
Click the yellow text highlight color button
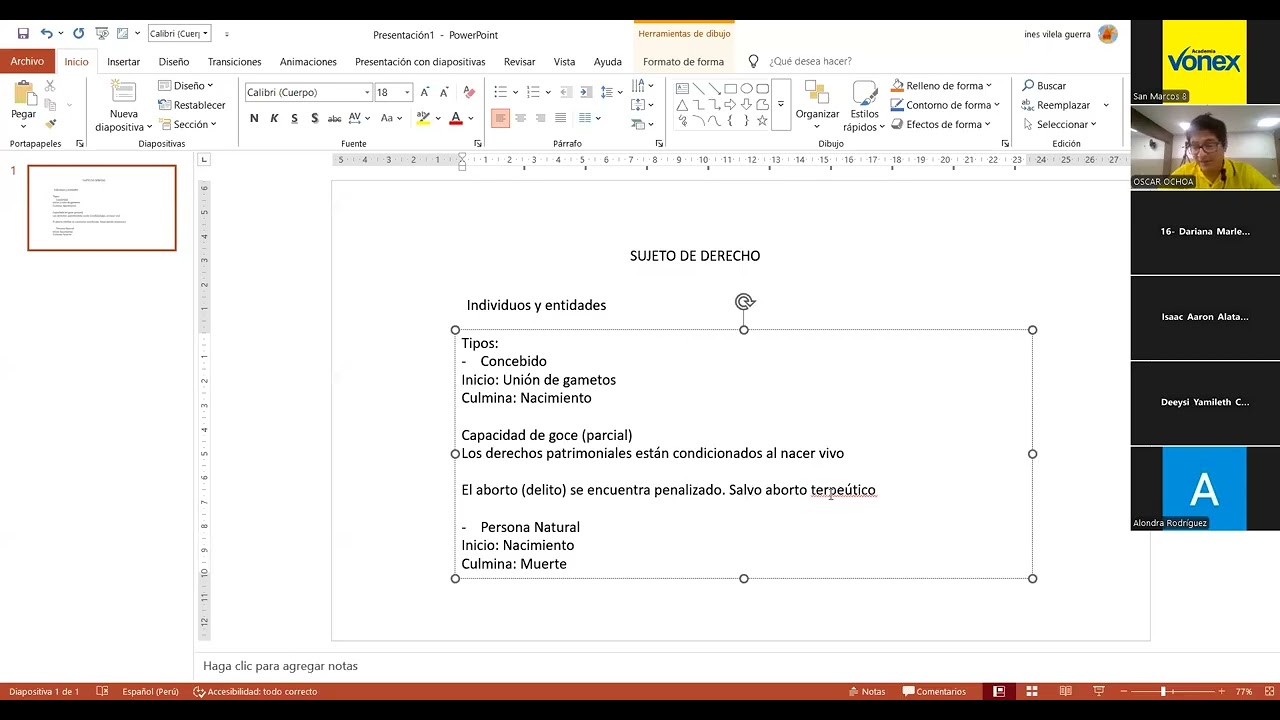423,118
